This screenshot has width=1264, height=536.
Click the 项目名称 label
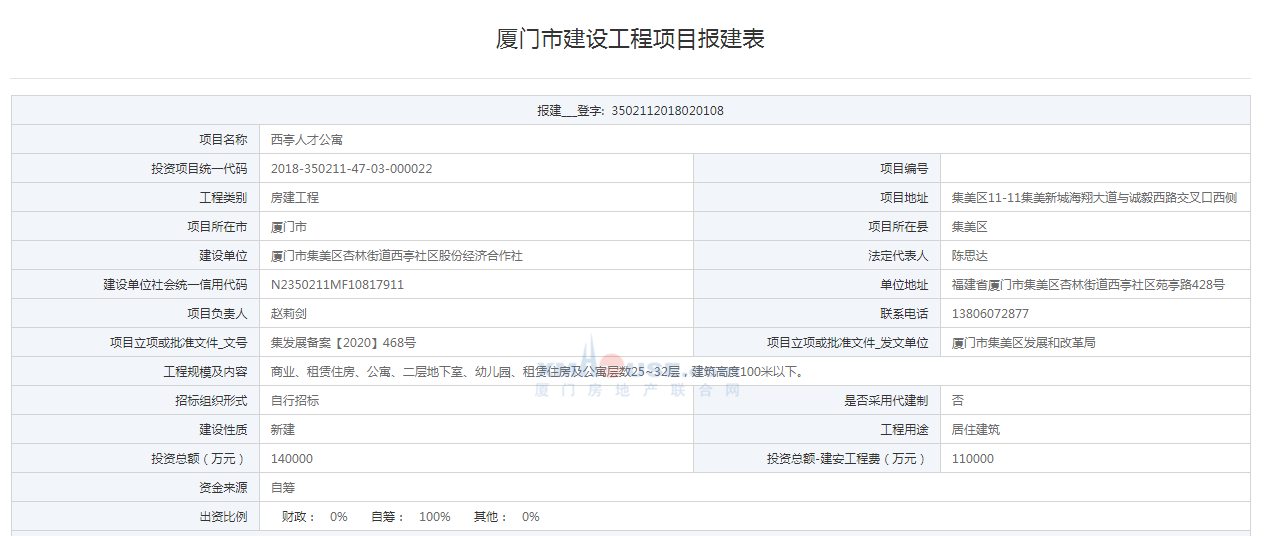(223, 140)
